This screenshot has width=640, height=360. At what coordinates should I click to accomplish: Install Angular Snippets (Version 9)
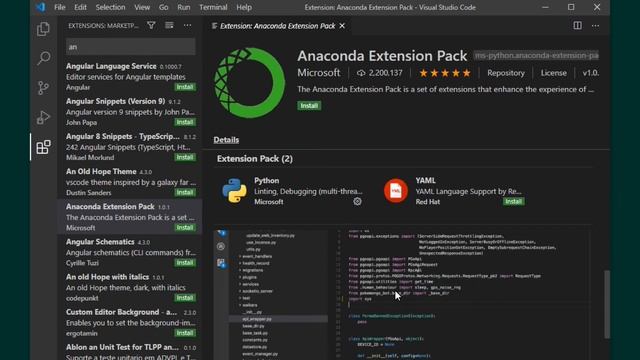(x=185, y=122)
